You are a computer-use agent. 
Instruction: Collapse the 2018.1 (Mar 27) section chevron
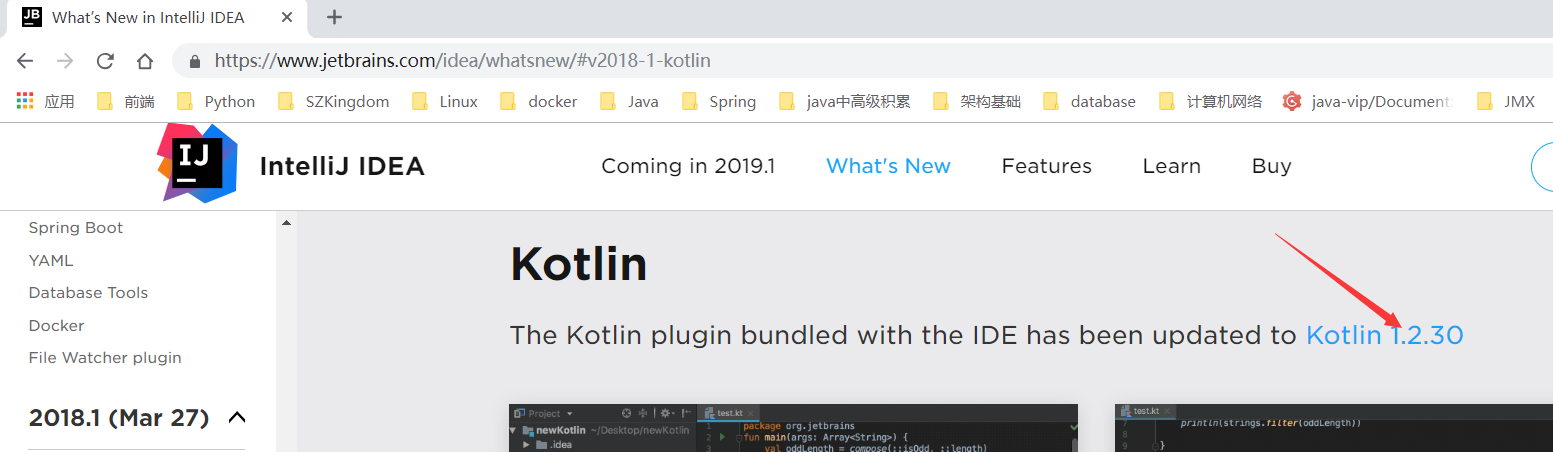[237, 417]
